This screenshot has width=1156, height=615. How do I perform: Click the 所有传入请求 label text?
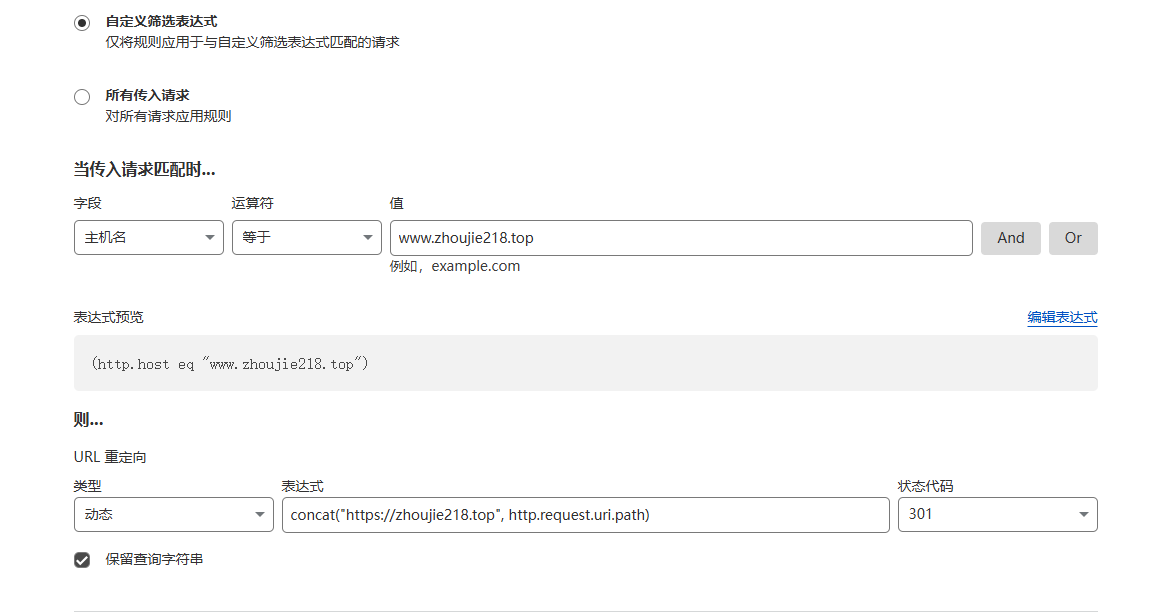[x=147, y=96]
